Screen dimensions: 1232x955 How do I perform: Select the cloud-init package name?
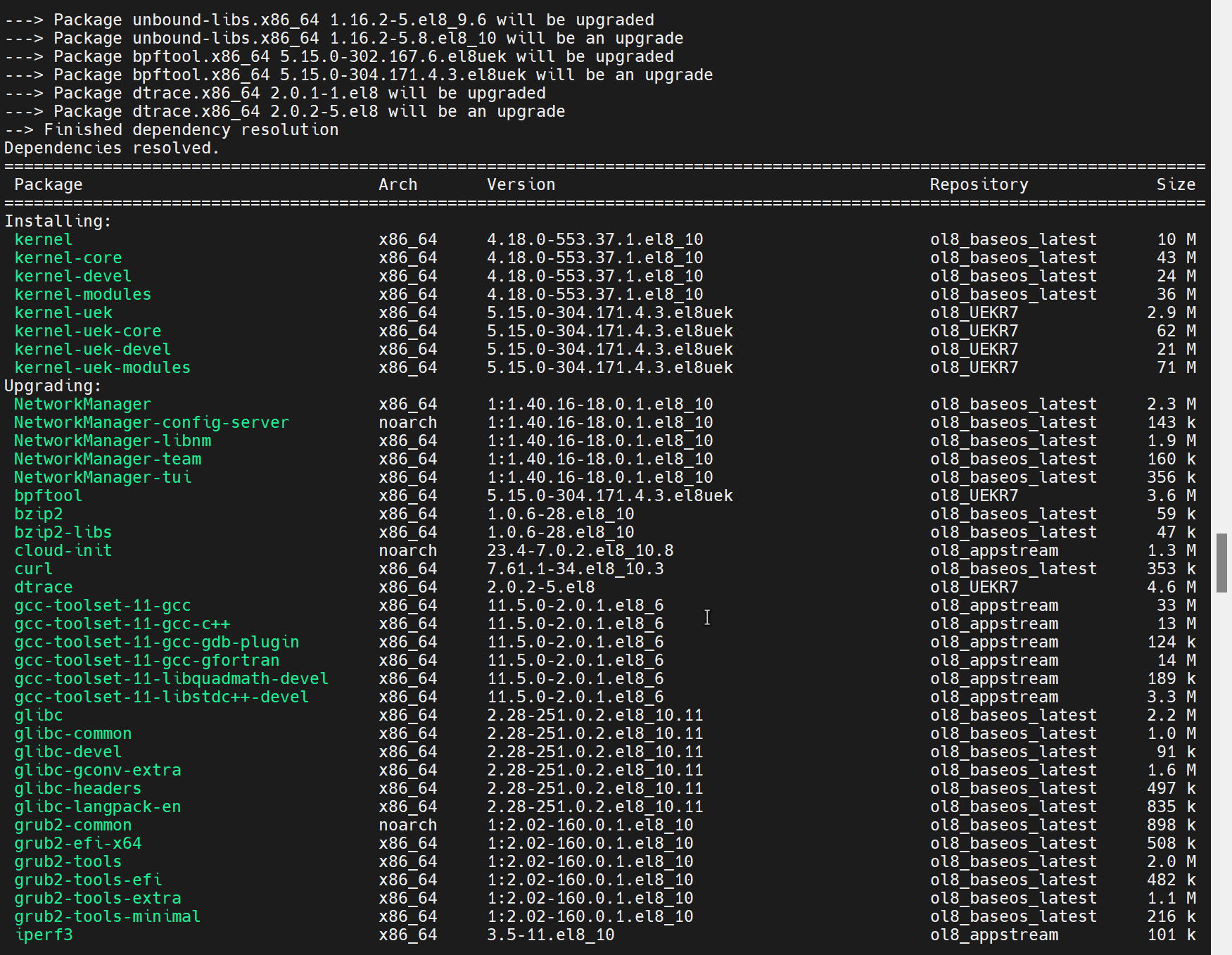[63, 550]
